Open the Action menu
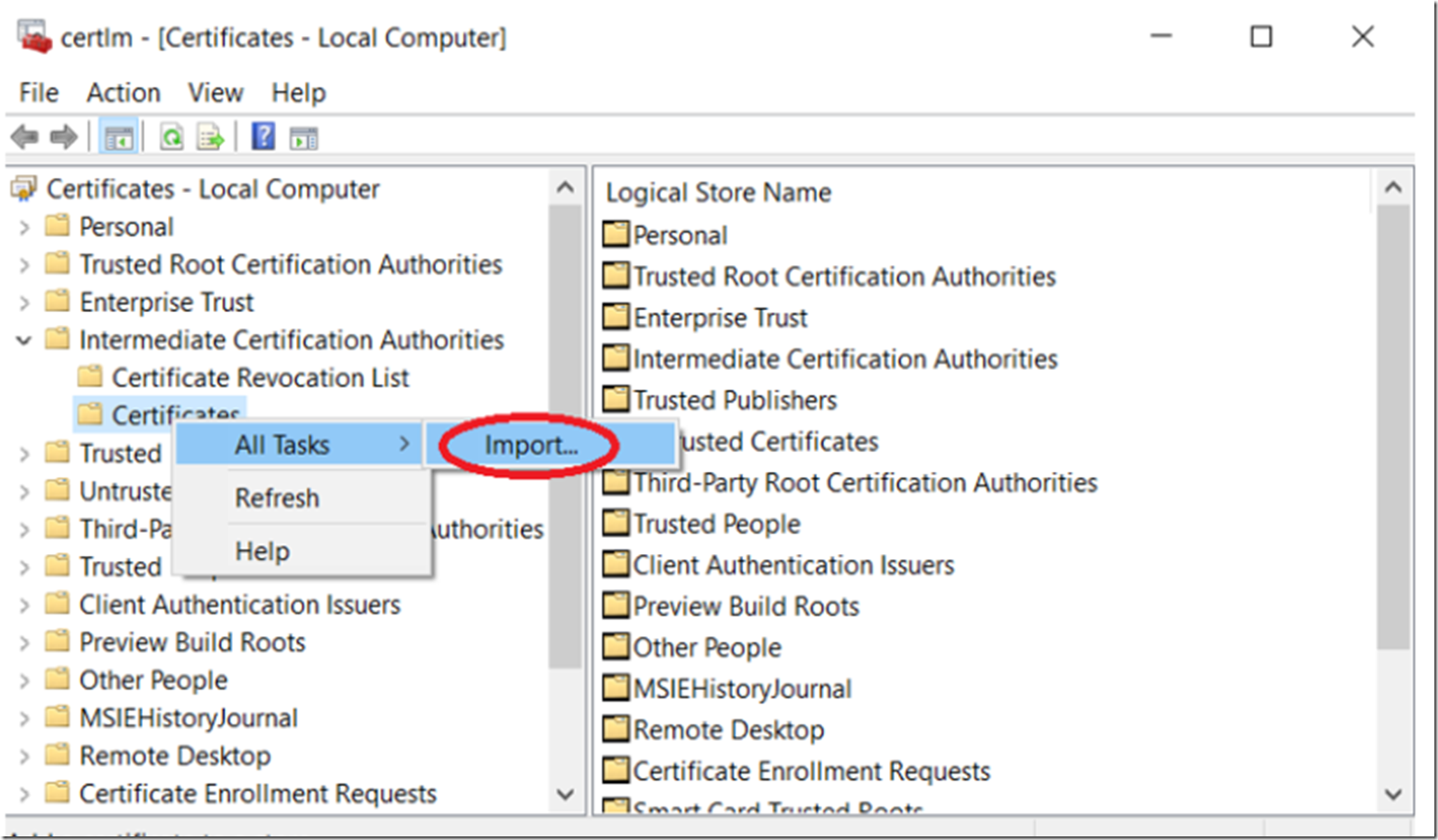 (124, 92)
